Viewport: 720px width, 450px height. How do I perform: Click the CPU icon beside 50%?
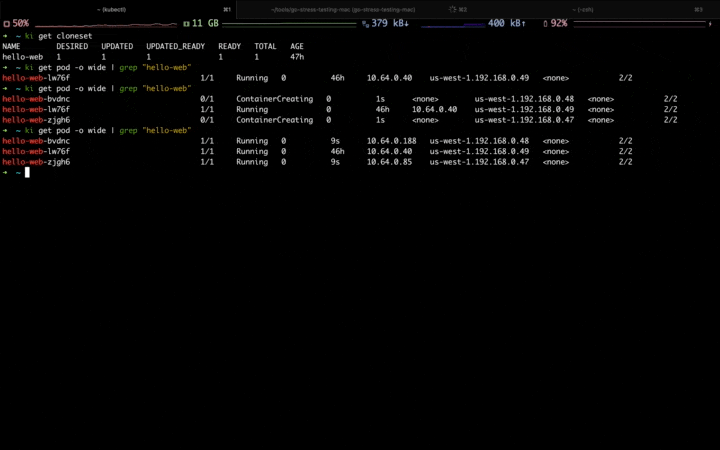click(6, 23)
